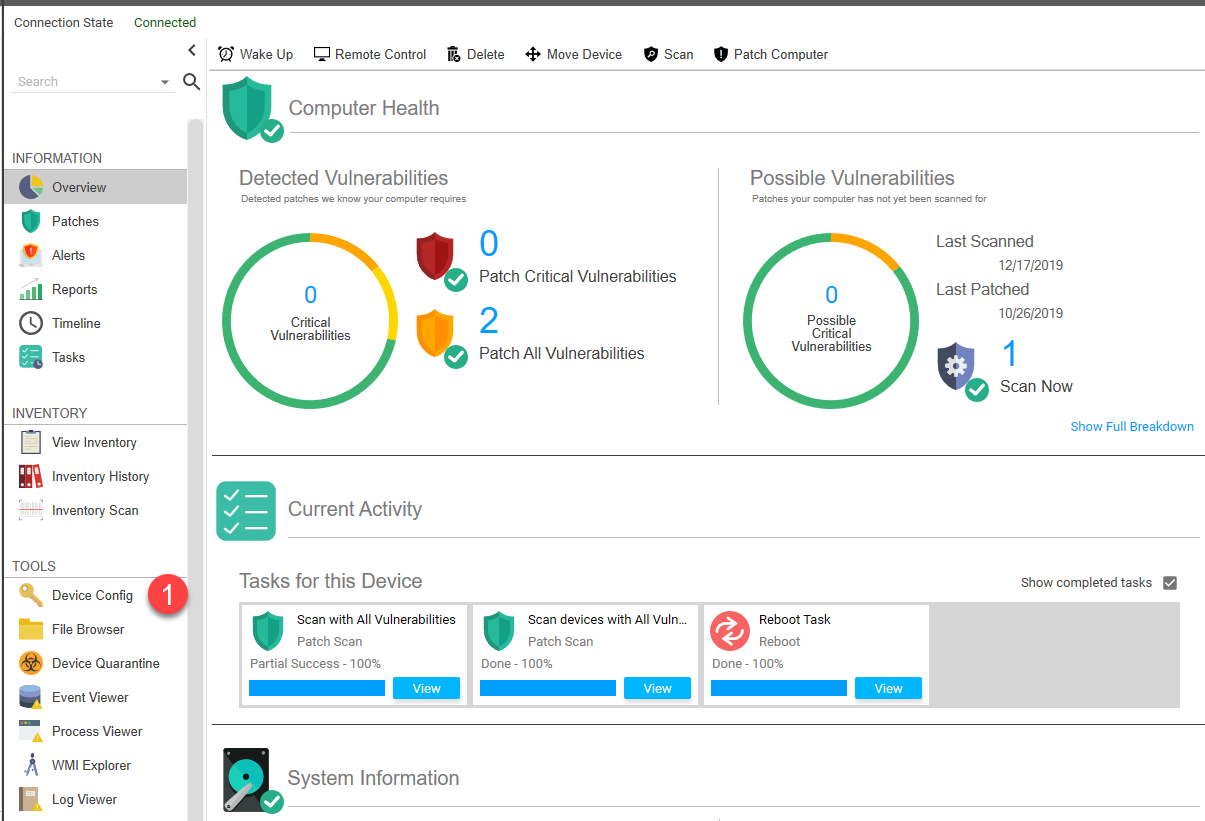1205x821 pixels.
Task: Click the Delete trash can icon
Action: (x=454, y=54)
